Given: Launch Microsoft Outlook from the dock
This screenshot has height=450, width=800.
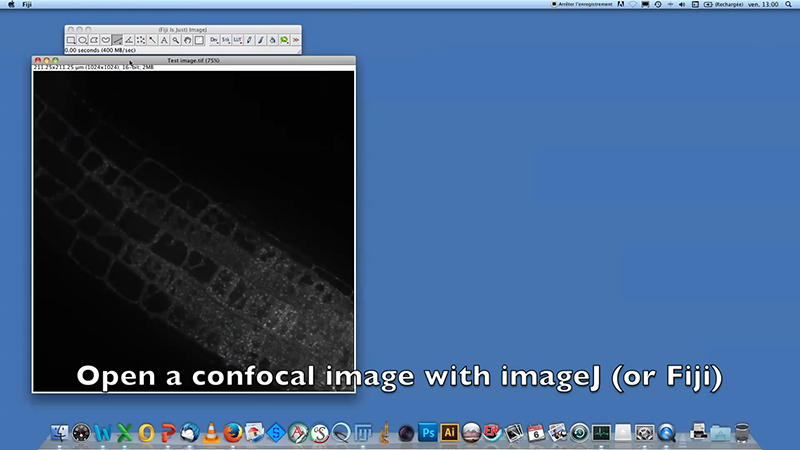Looking at the screenshot, I should pos(146,433).
